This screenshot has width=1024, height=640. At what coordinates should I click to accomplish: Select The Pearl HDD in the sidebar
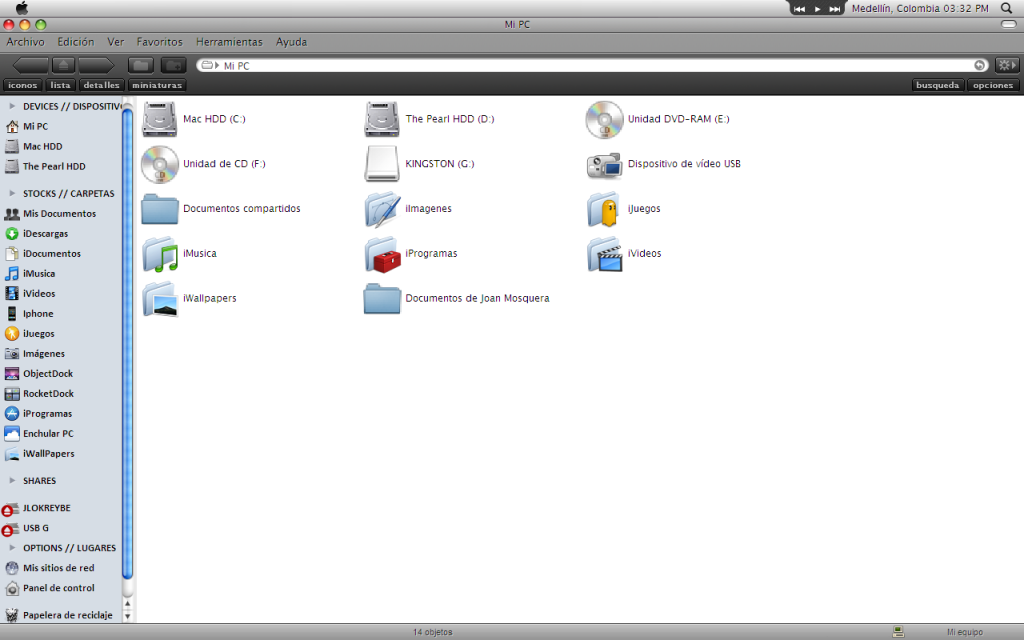pos(45,167)
